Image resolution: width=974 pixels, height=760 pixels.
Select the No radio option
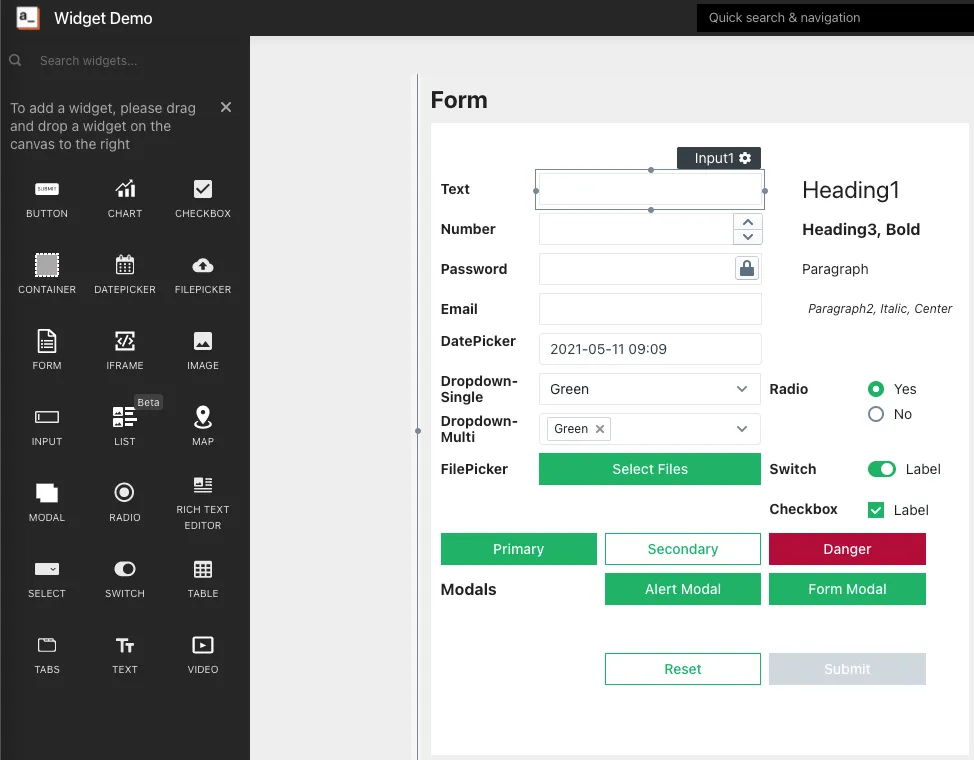(x=876, y=414)
